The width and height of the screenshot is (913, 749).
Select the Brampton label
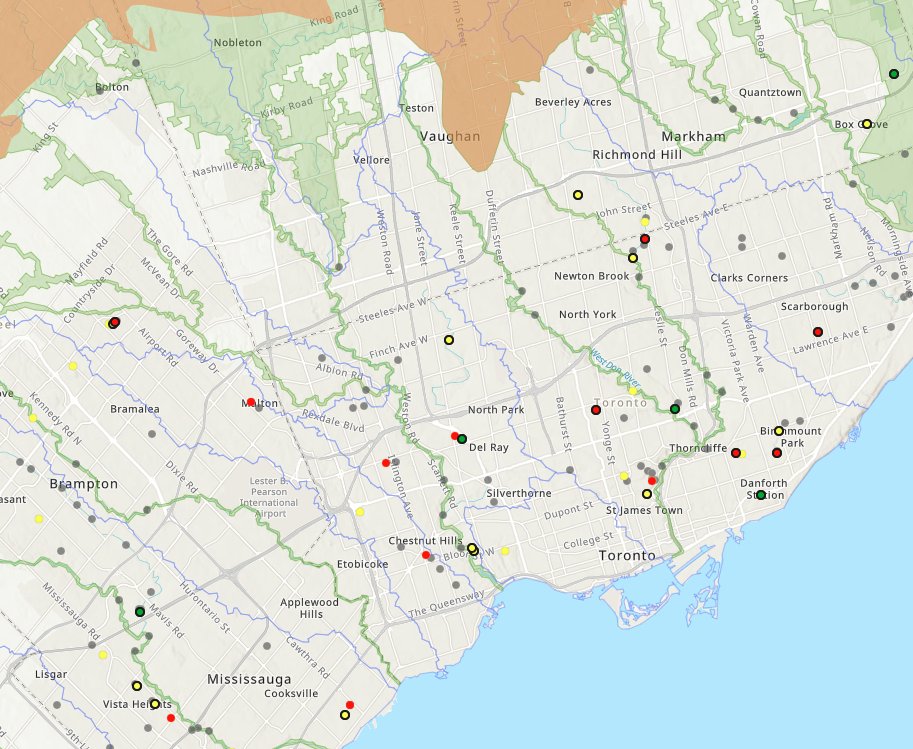click(84, 484)
